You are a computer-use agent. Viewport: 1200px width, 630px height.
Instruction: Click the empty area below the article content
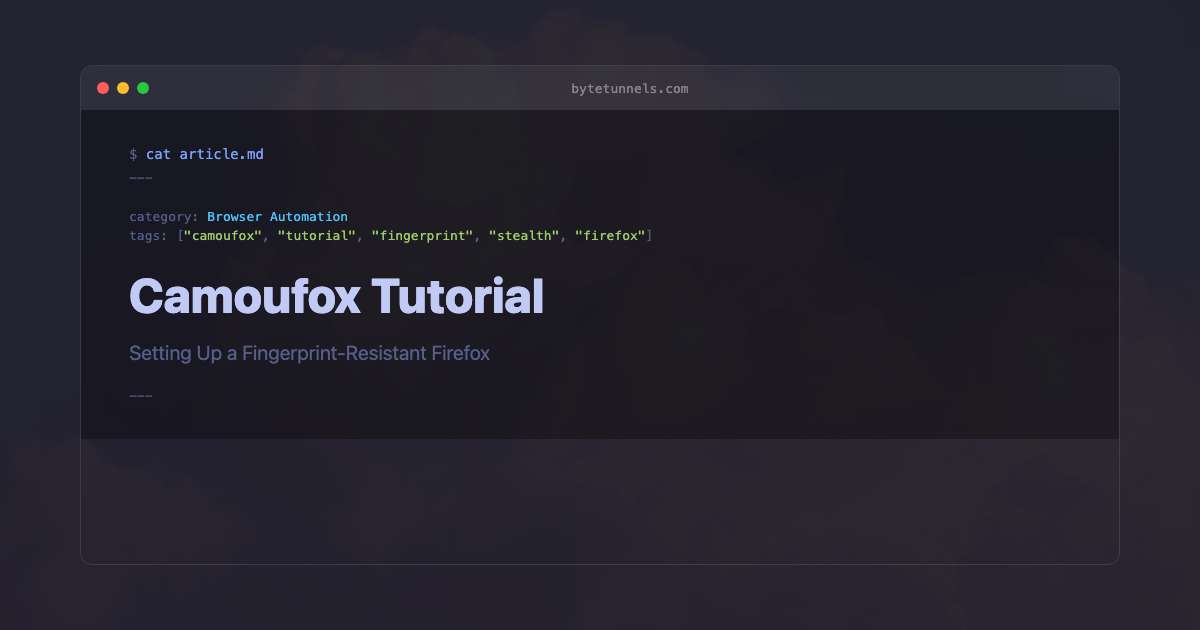[600, 500]
